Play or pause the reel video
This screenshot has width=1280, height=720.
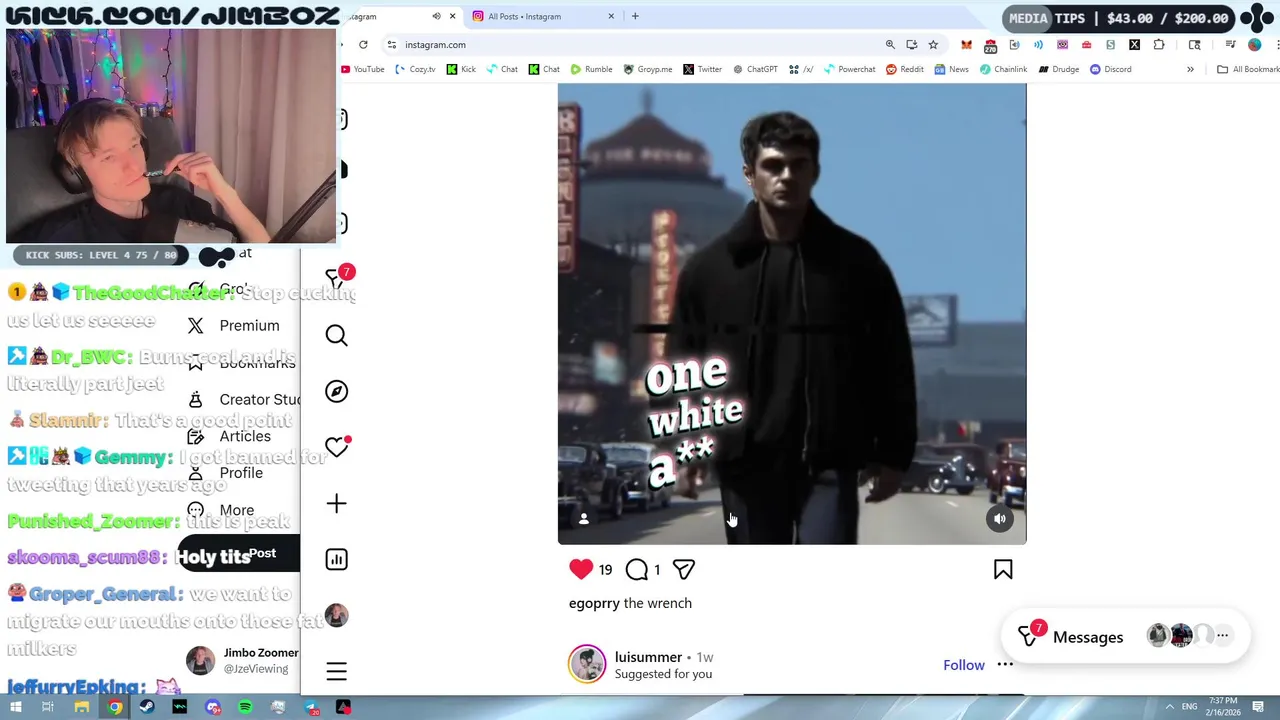click(x=792, y=314)
